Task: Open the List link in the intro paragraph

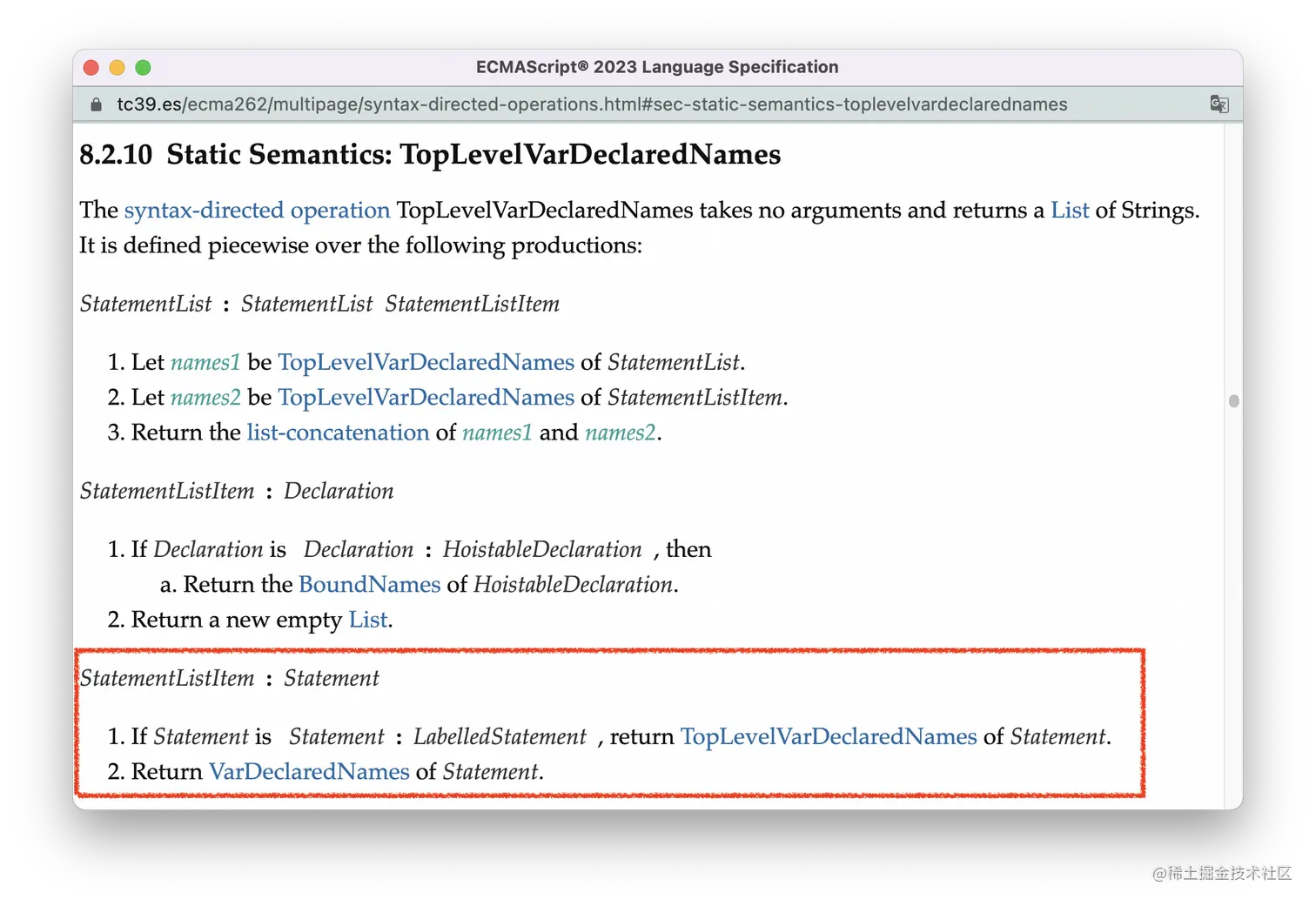Action: 1070,211
